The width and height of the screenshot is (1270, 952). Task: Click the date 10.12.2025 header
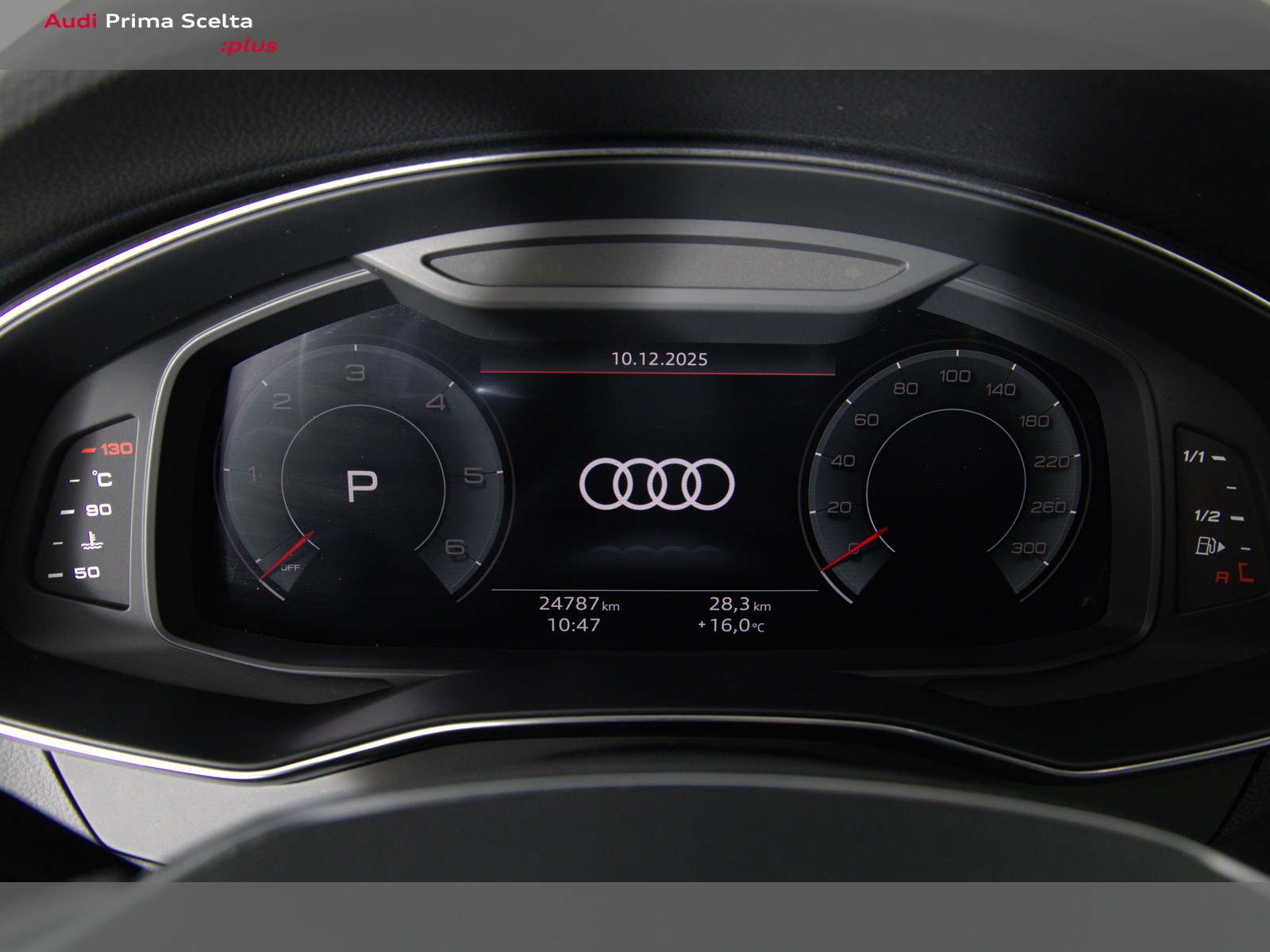[659, 359]
